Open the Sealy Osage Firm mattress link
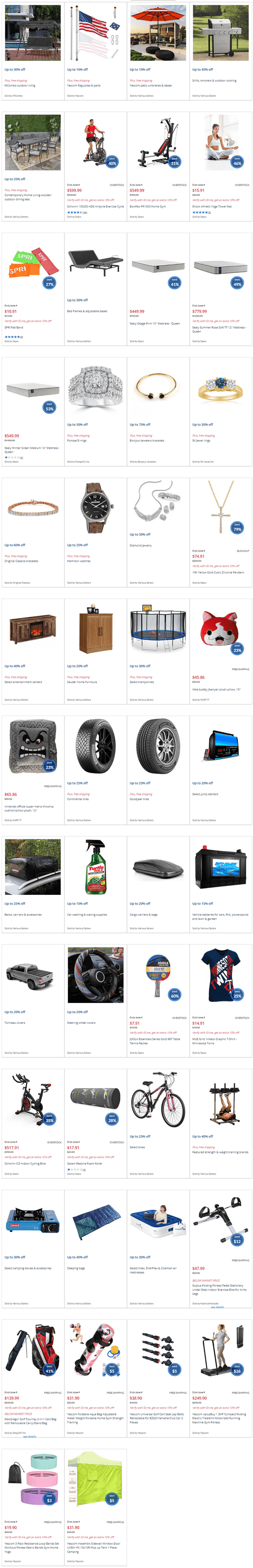Viewport: 253px width, 1568px height. point(155,324)
